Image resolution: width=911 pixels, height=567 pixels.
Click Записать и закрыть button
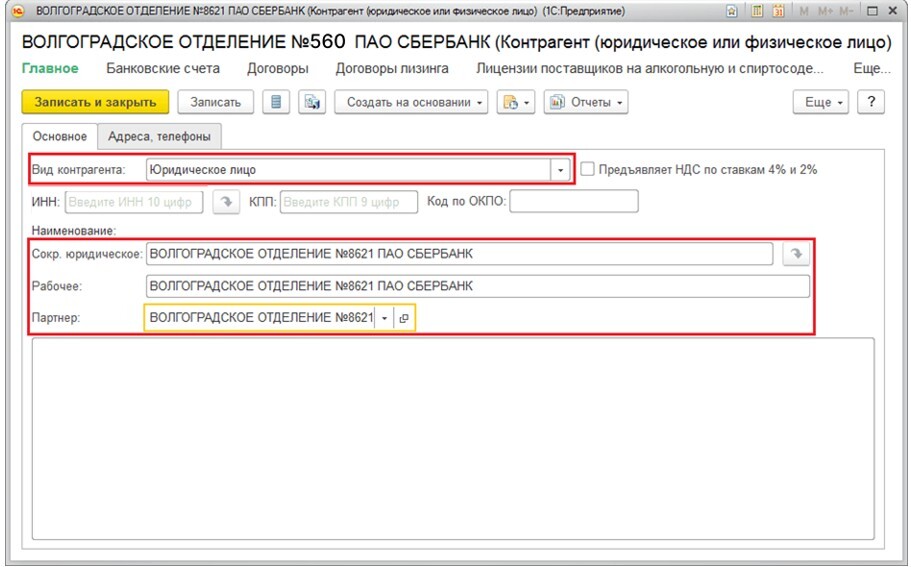[x=95, y=102]
